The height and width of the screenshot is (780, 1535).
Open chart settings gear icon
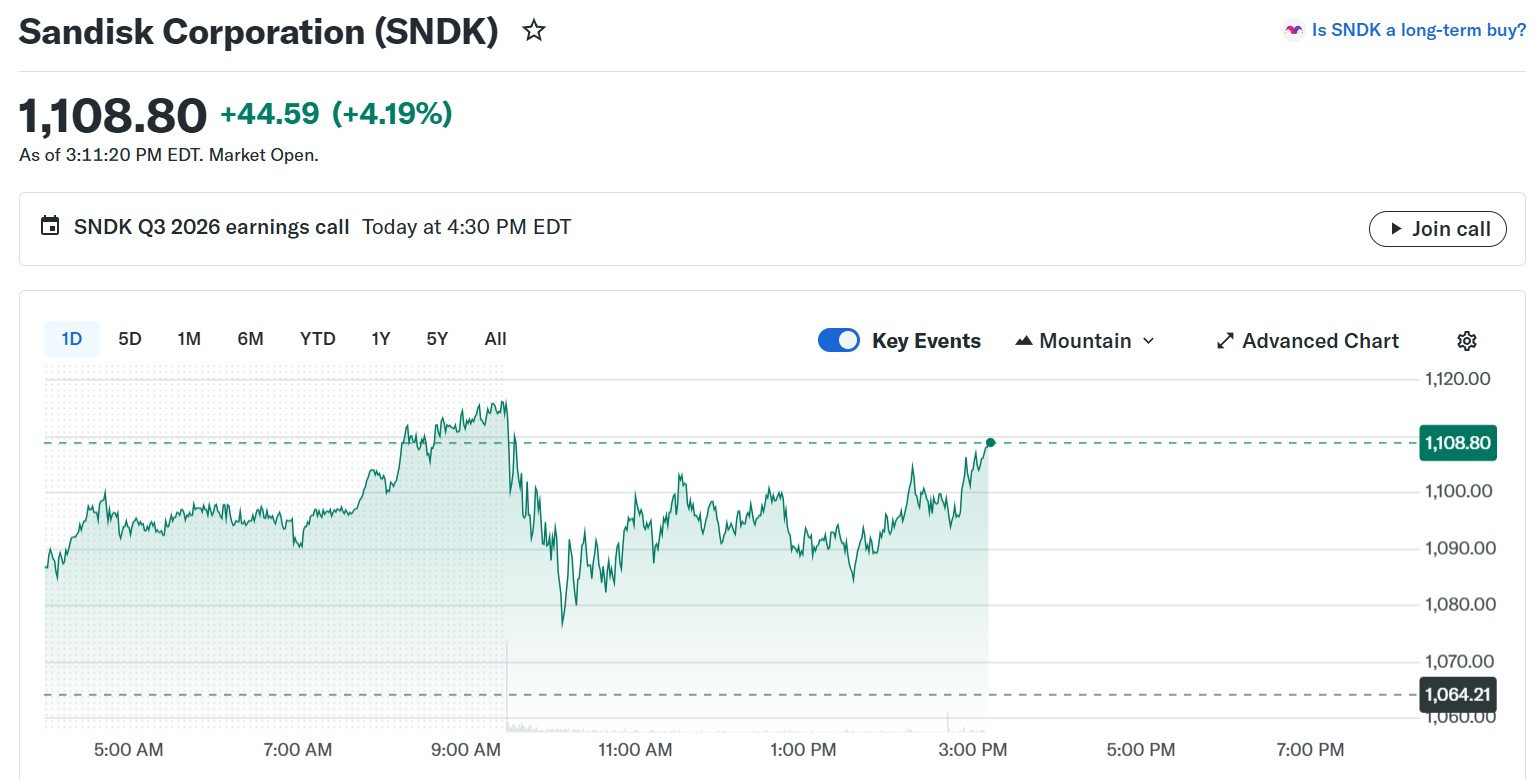(1466, 341)
